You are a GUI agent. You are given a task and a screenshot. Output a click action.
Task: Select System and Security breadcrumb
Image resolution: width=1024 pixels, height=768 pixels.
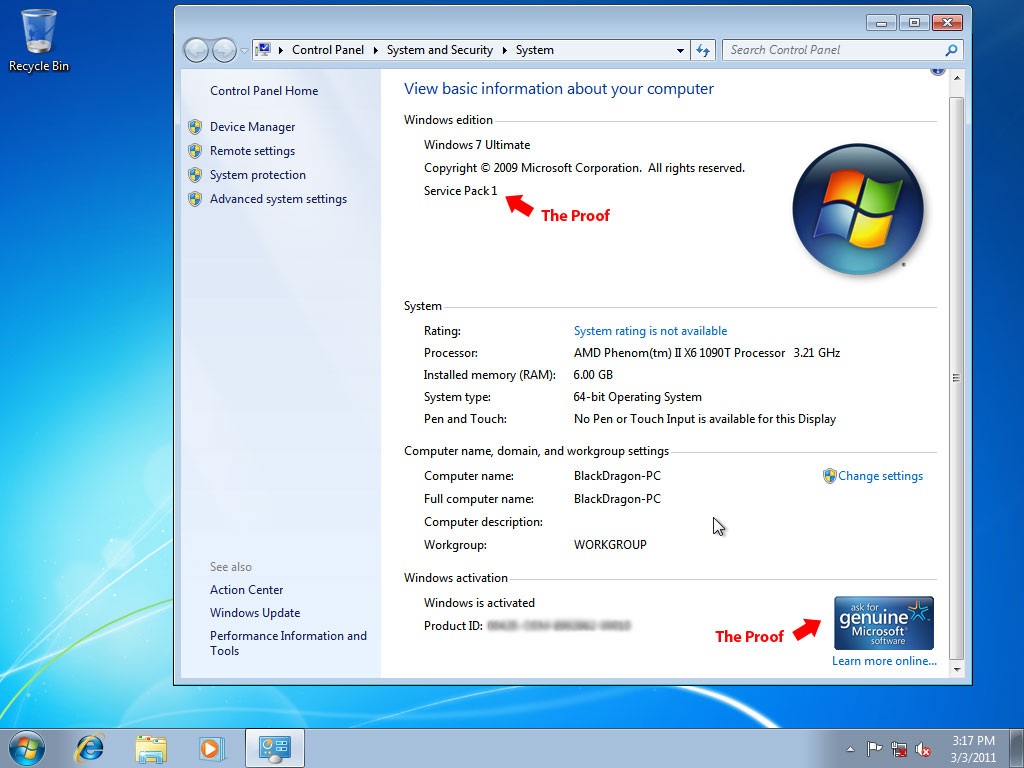pyautogui.click(x=440, y=50)
